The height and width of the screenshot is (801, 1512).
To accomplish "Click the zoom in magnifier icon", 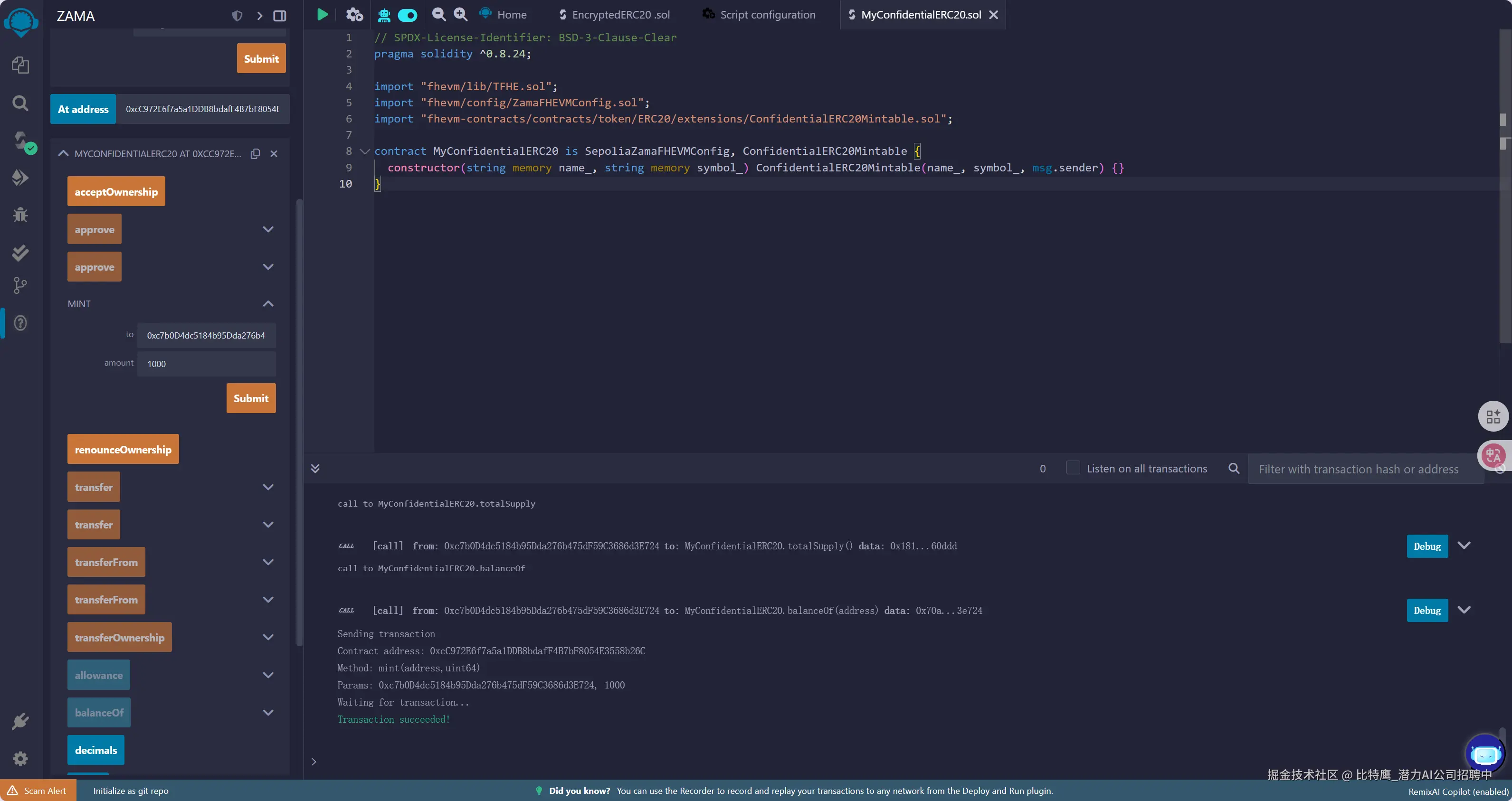I will pos(461,15).
